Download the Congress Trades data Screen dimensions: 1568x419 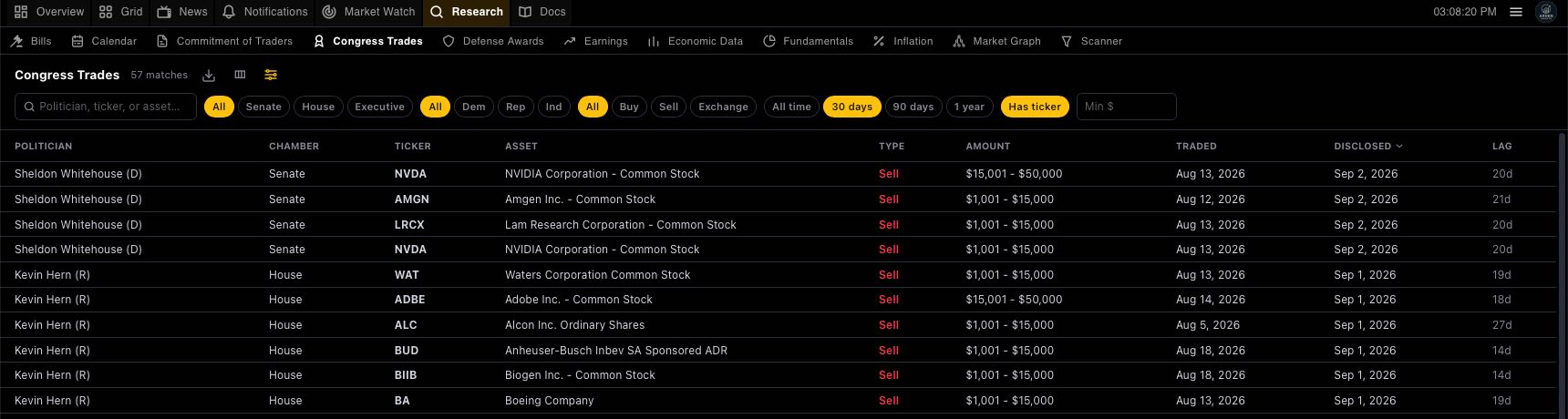point(209,75)
